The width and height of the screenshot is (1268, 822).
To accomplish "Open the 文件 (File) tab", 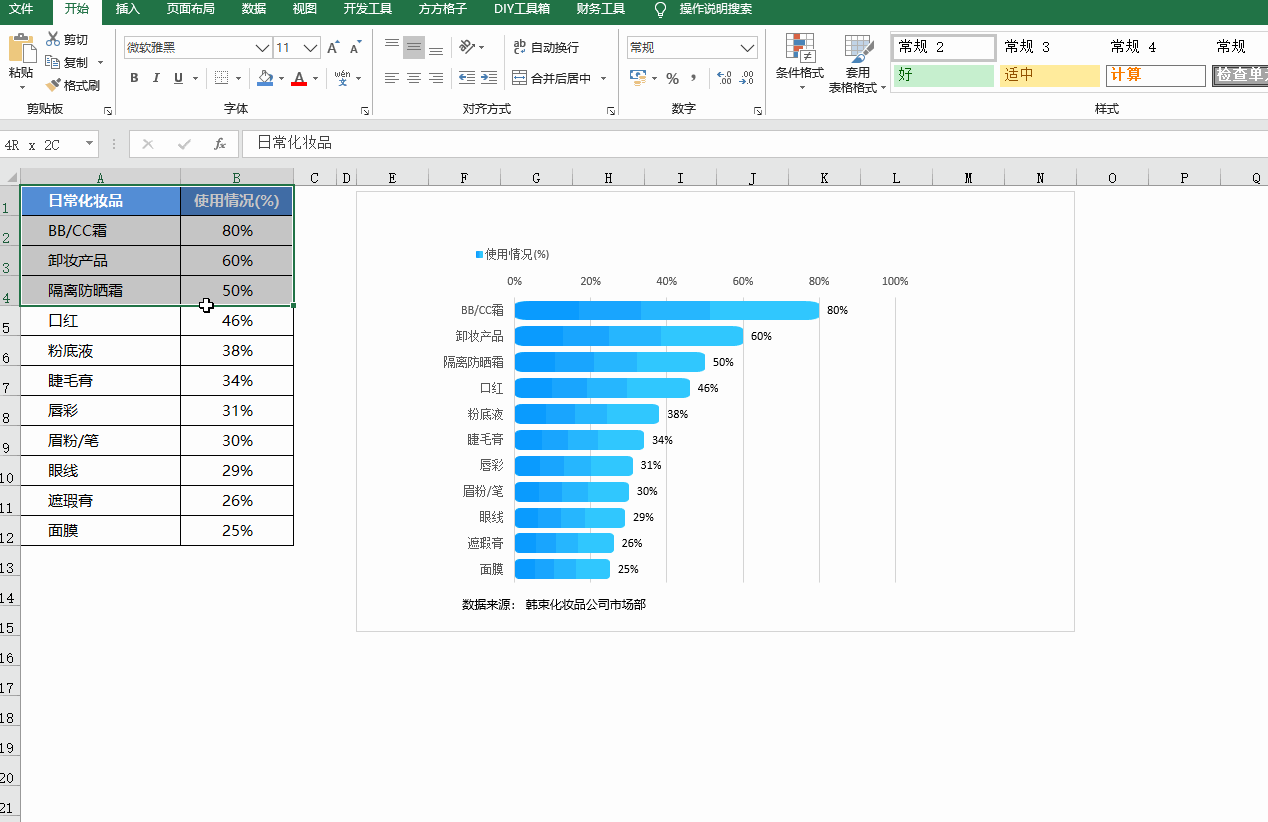I will [21, 9].
